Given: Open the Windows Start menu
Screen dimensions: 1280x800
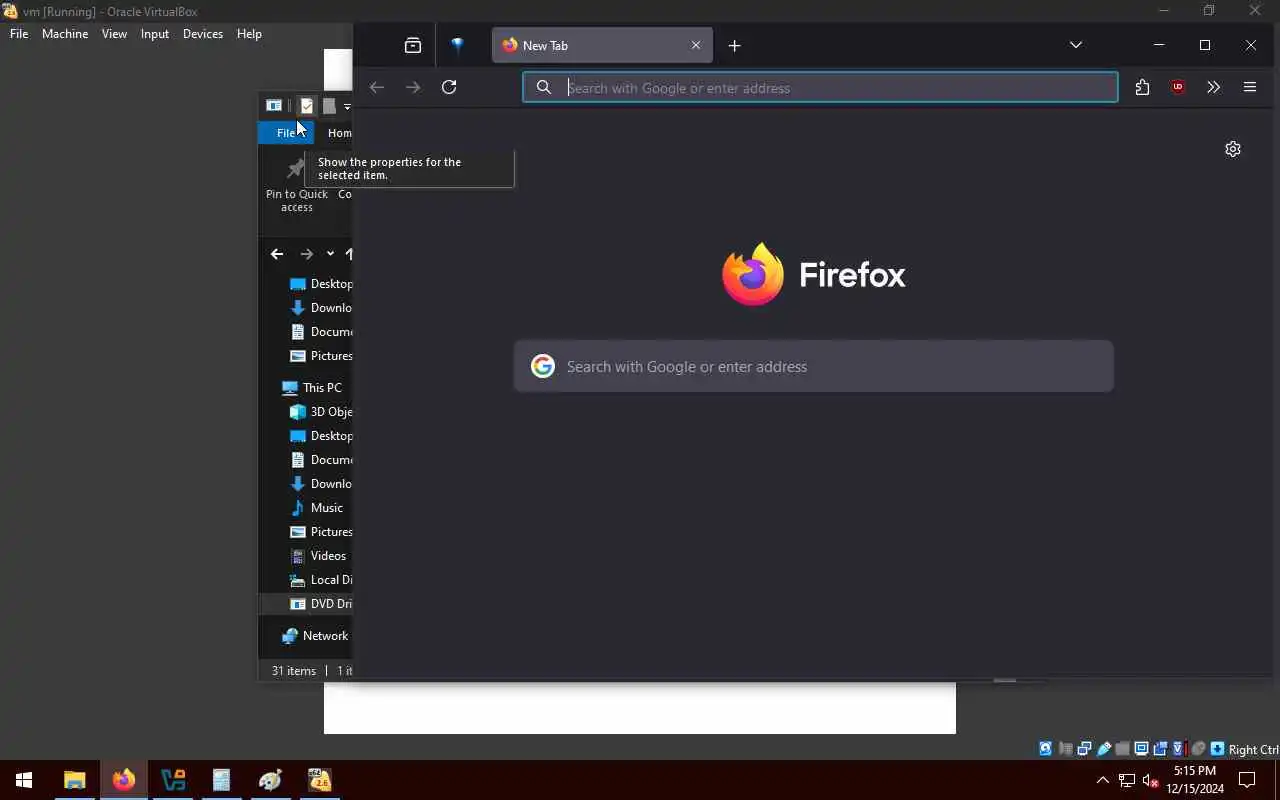Looking at the screenshot, I should click(x=24, y=780).
